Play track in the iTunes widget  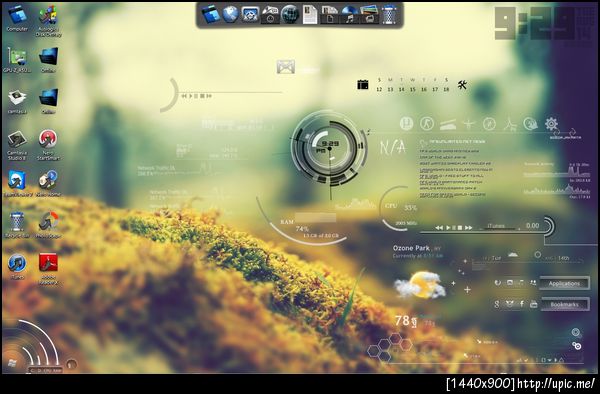pyautogui.click(x=448, y=228)
